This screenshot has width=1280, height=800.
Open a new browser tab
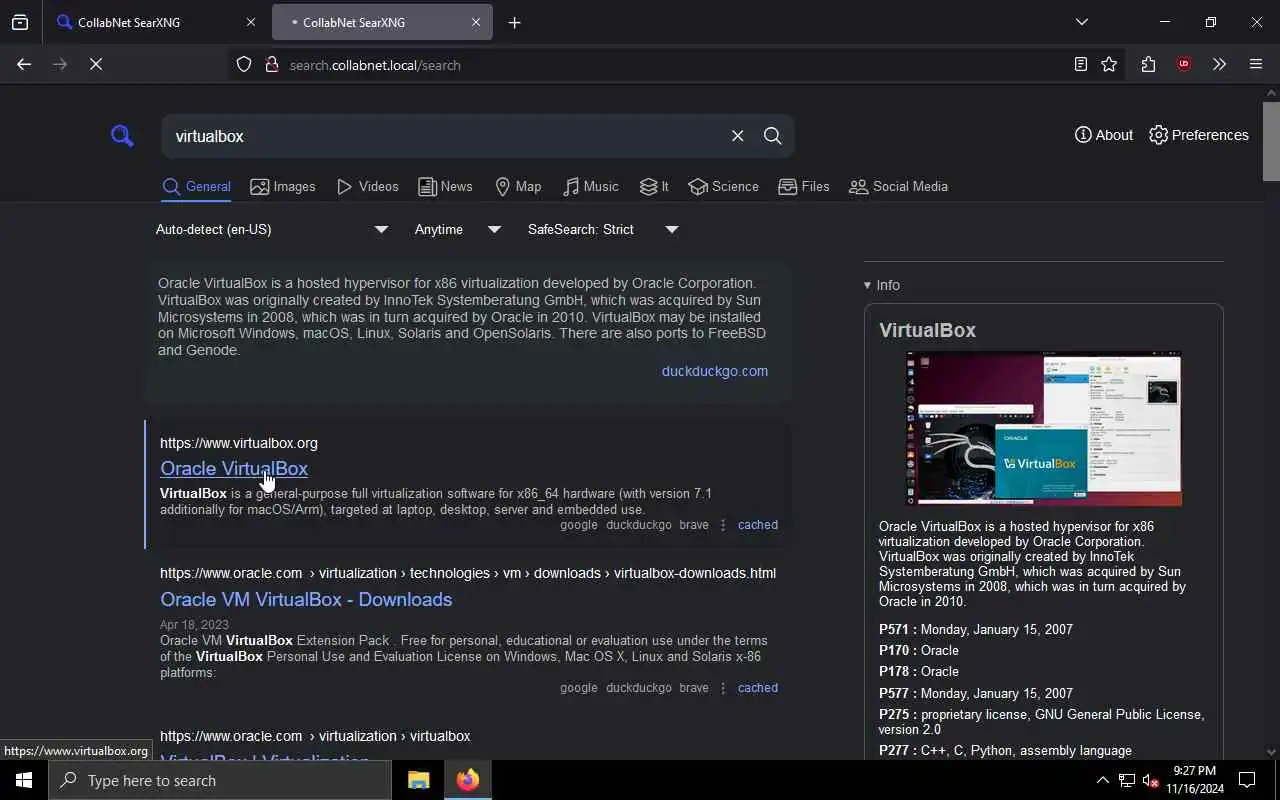click(515, 22)
